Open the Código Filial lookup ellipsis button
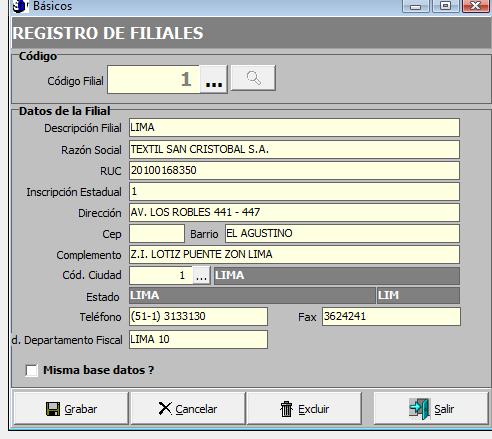The width and height of the screenshot is (492, 439). point(214,79)
